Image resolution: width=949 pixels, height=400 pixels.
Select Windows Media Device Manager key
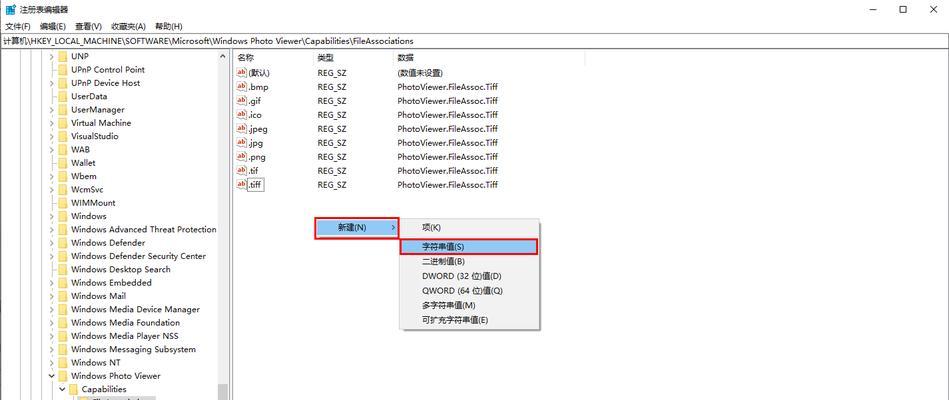(135, 309)
